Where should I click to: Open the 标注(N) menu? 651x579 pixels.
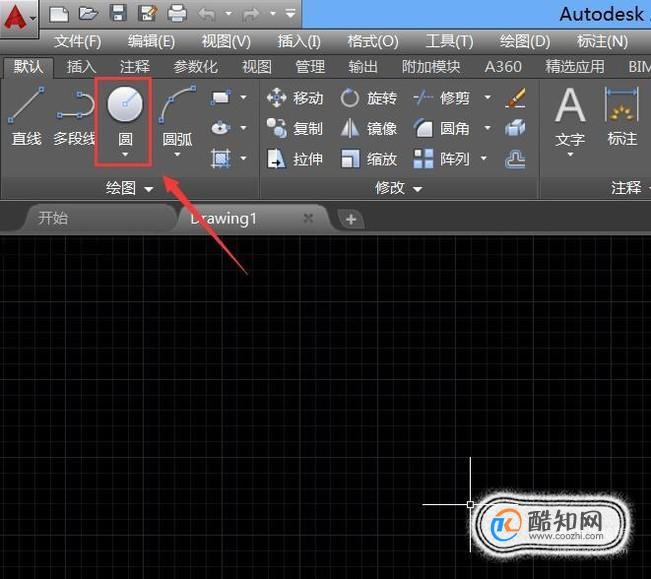(x=602, y=41)
